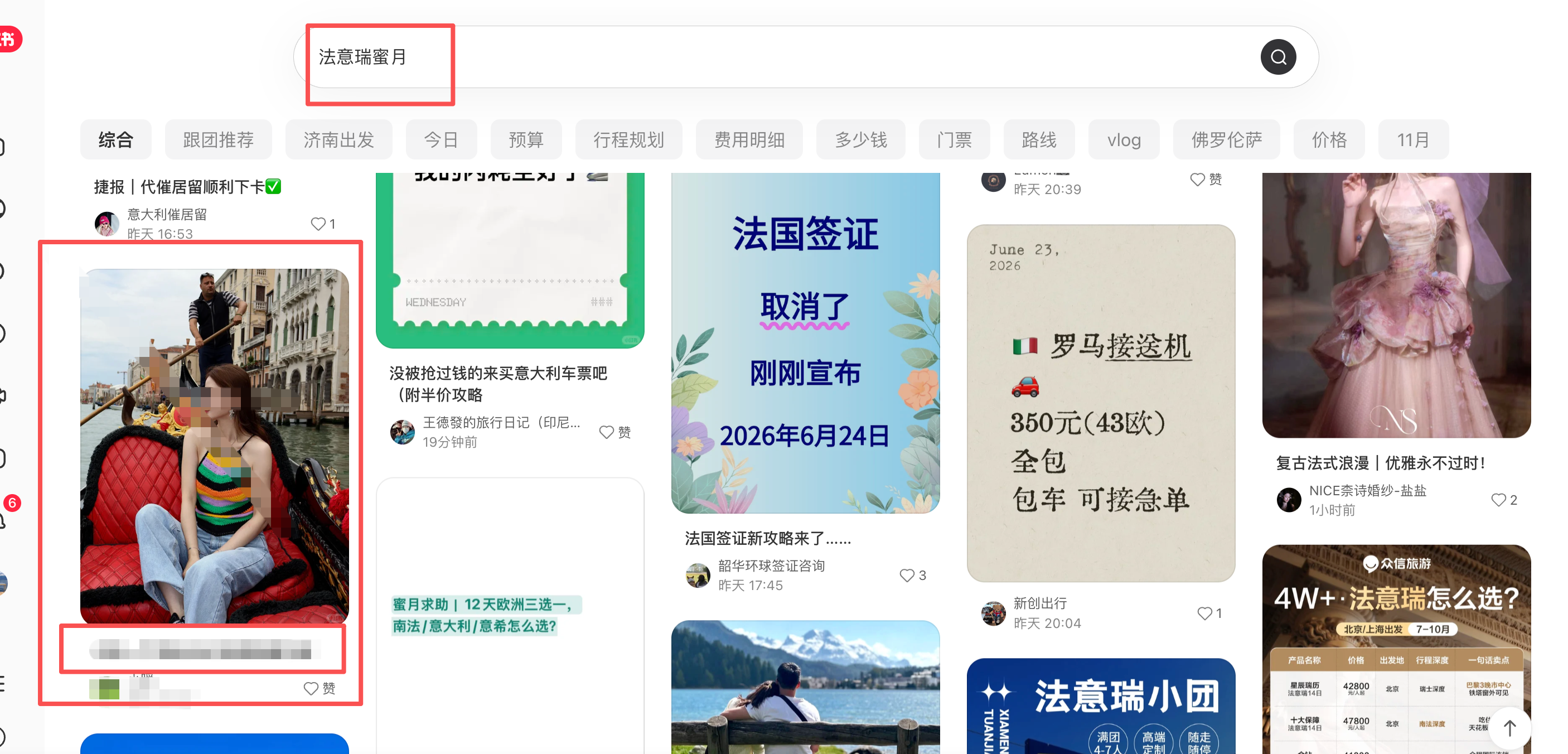
Task: Select the 今日 filter tab
Action: click(441, 140)
